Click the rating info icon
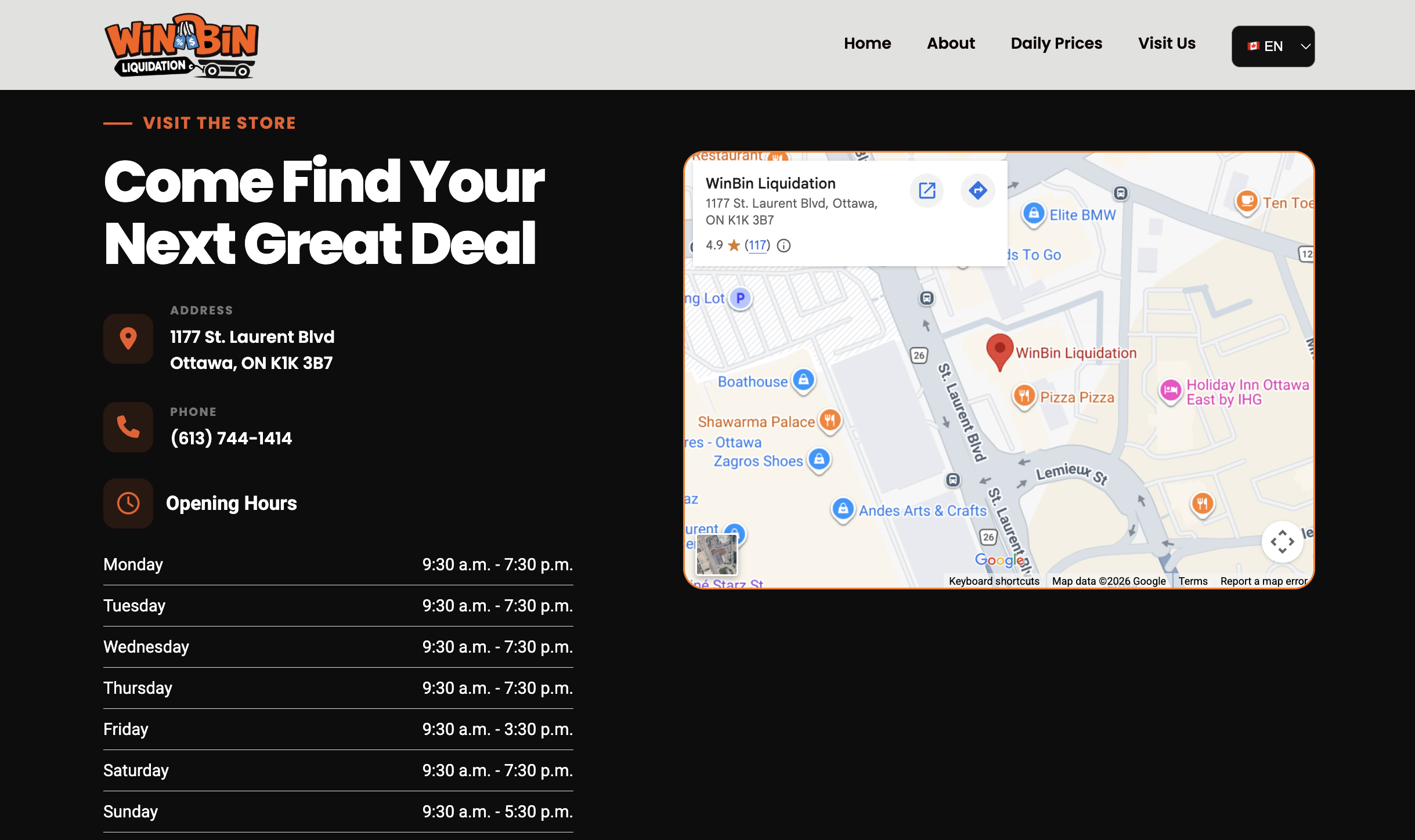The height and width of the screenshot is (840, 1415). (x=784, y=246)
